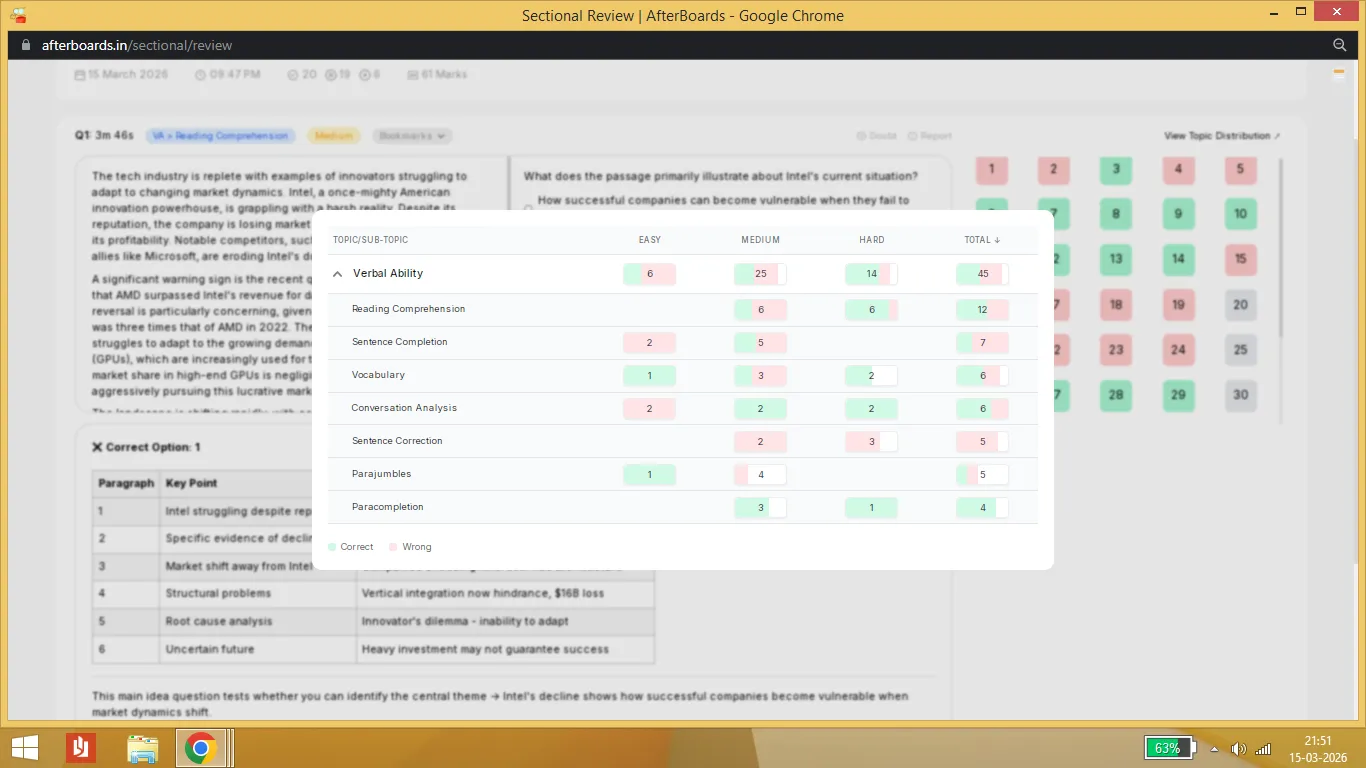Open question 23 in the palette
1366x768 pixels.
click(1116, 350)
